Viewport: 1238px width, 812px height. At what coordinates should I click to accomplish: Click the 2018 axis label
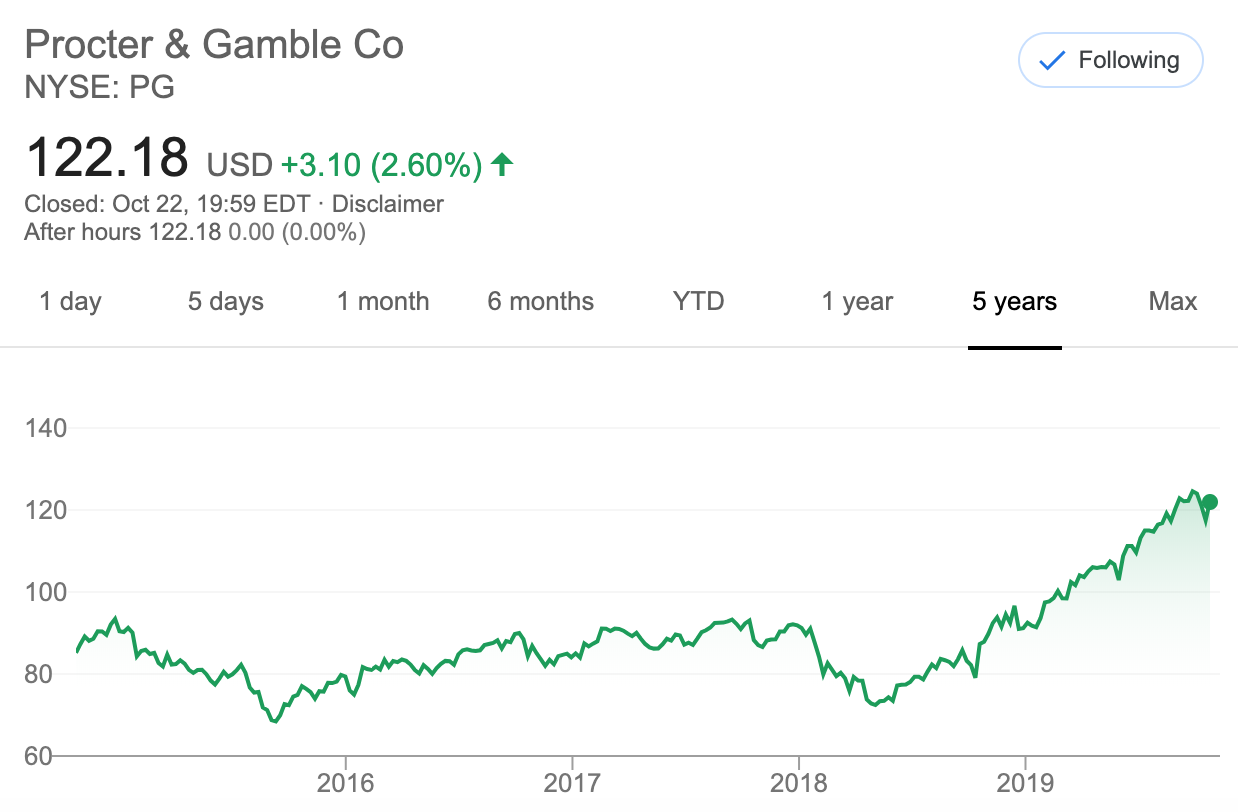click(x=799, y=783)
